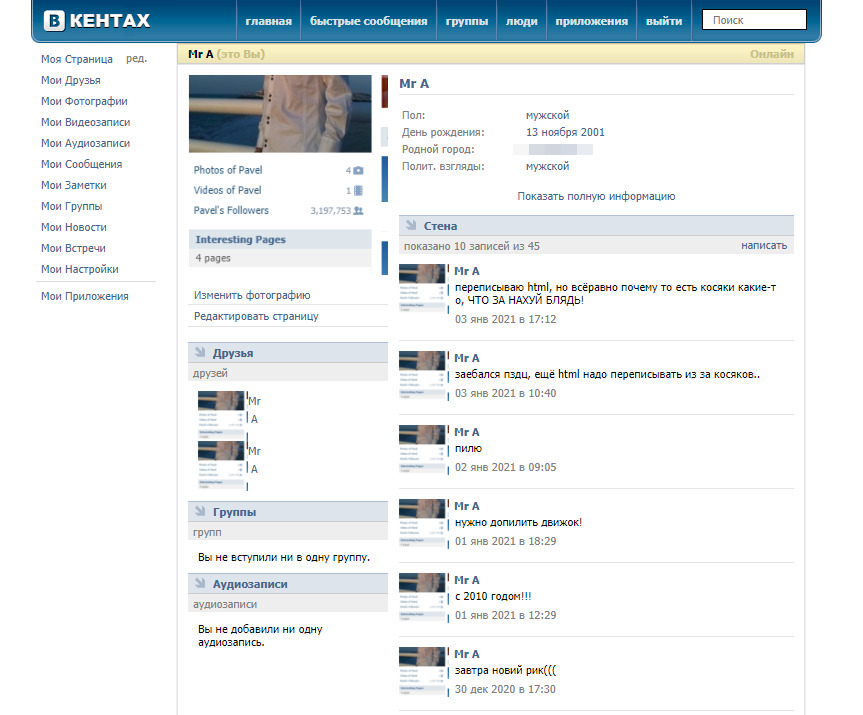The image size is (863, 715).
Task: Click the camera icon beside Photos of Pavel
Action: coord(358,171)
